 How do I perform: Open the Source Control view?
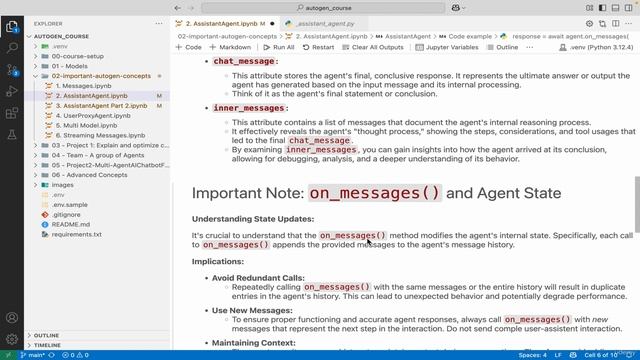12,70
